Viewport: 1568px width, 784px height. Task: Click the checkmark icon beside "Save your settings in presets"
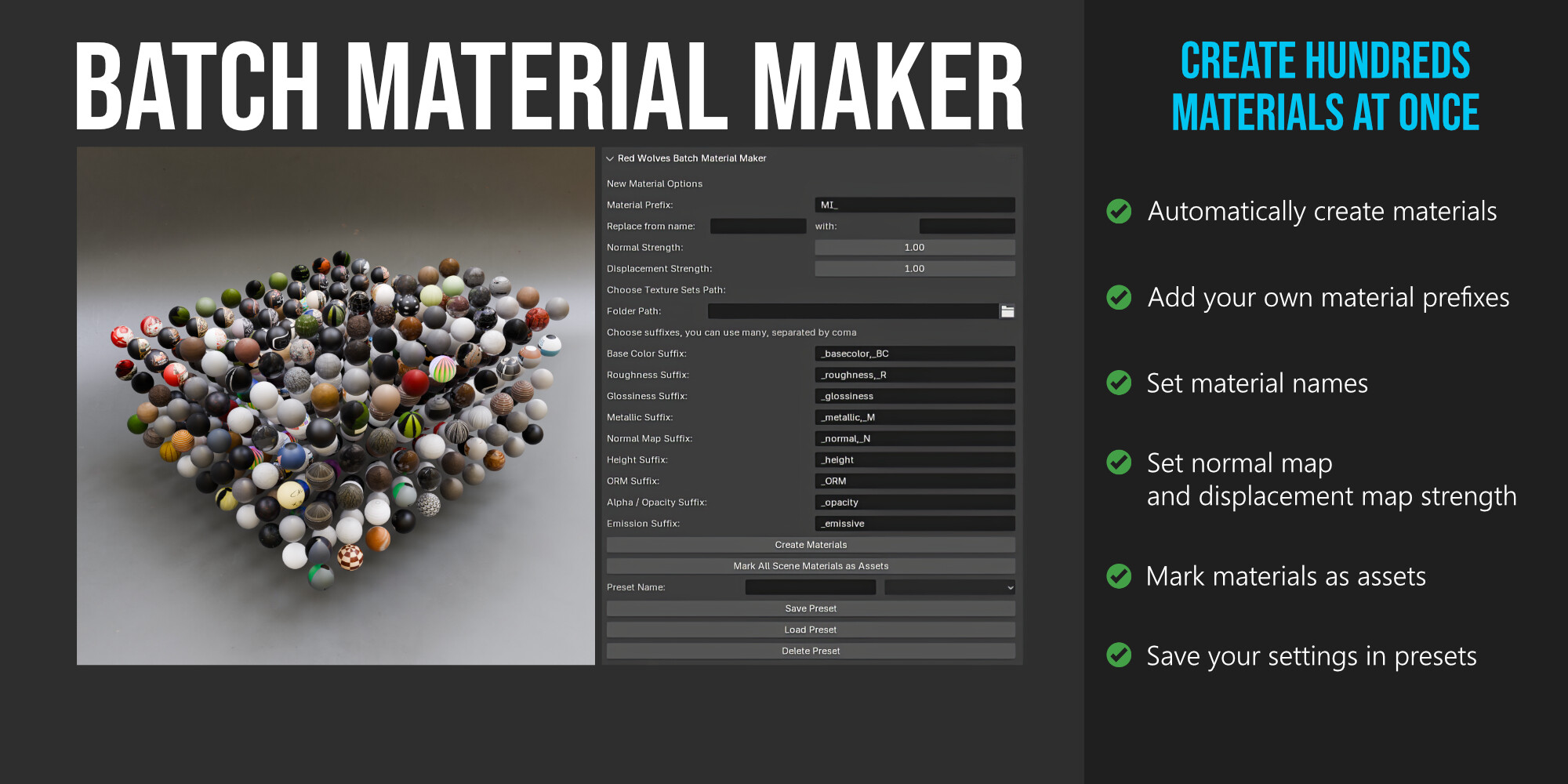1119,655
